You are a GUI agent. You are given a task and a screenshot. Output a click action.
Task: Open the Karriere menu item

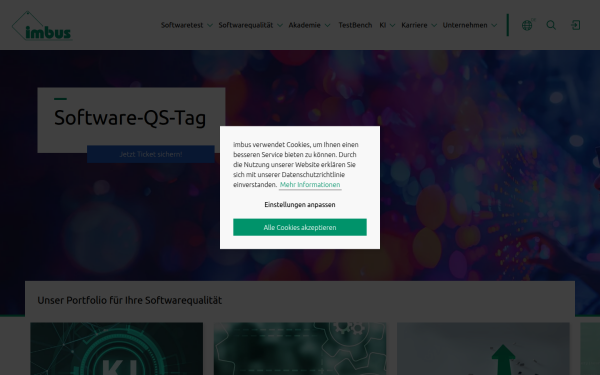pyautogui.click(x=414, y=25)
